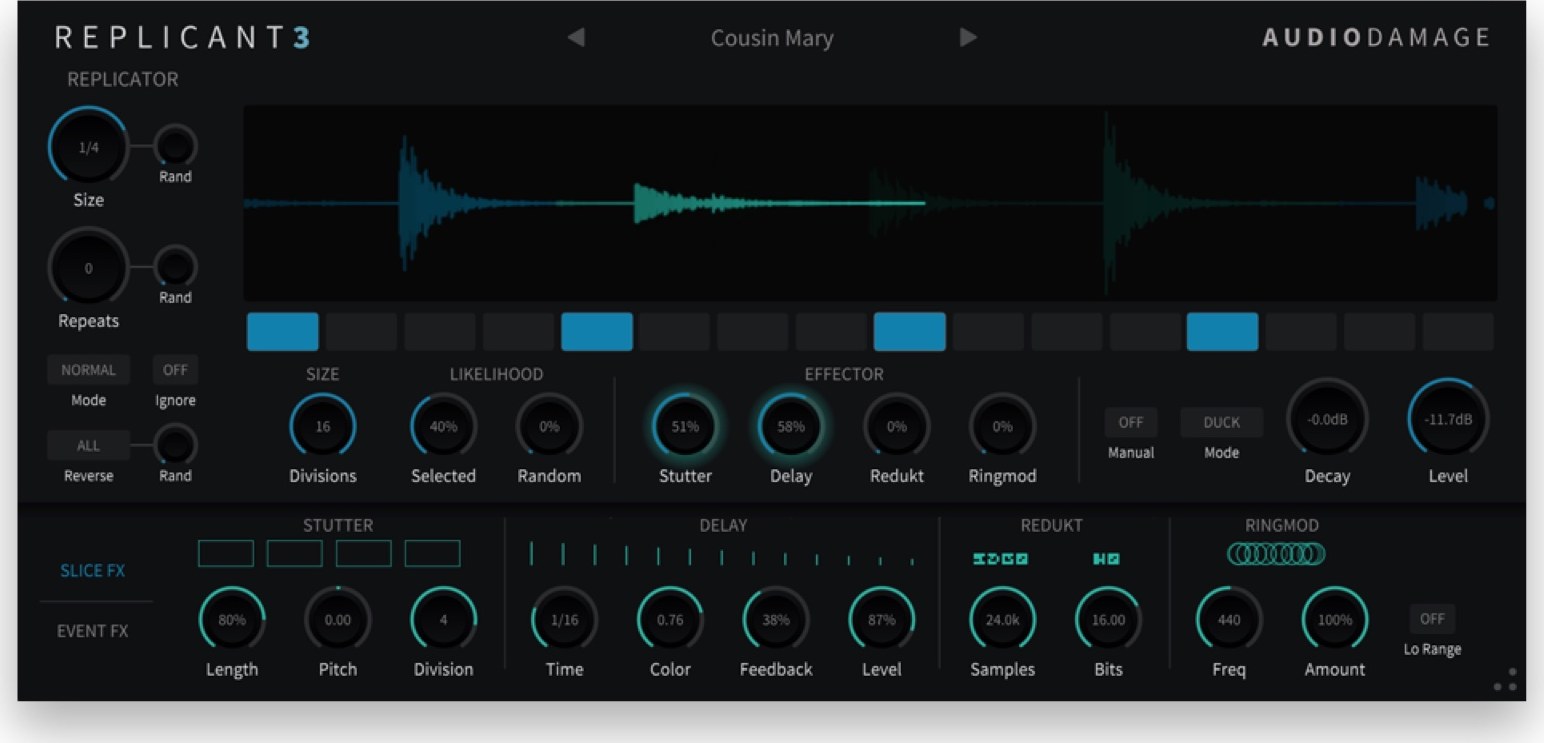Click the Random likelihood knob
1544x743 pixels.
[x=549, y=426]
